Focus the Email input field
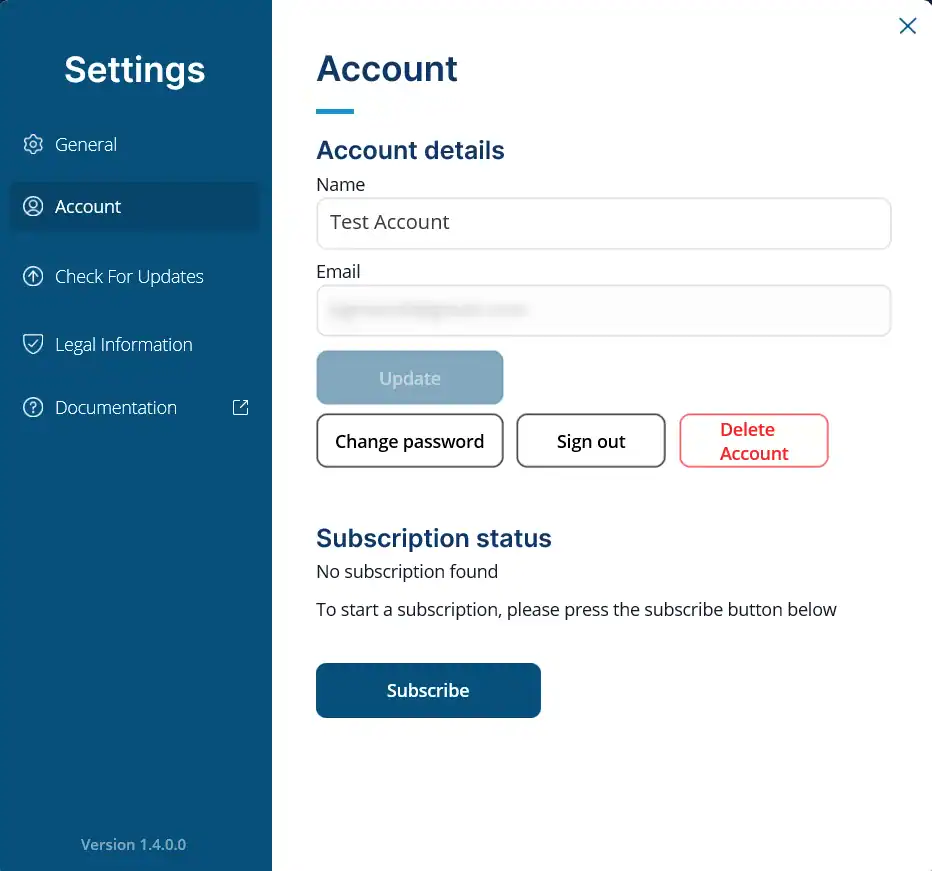Image resolution: width=932 pixels, height=871 pixels. [603, 310]
